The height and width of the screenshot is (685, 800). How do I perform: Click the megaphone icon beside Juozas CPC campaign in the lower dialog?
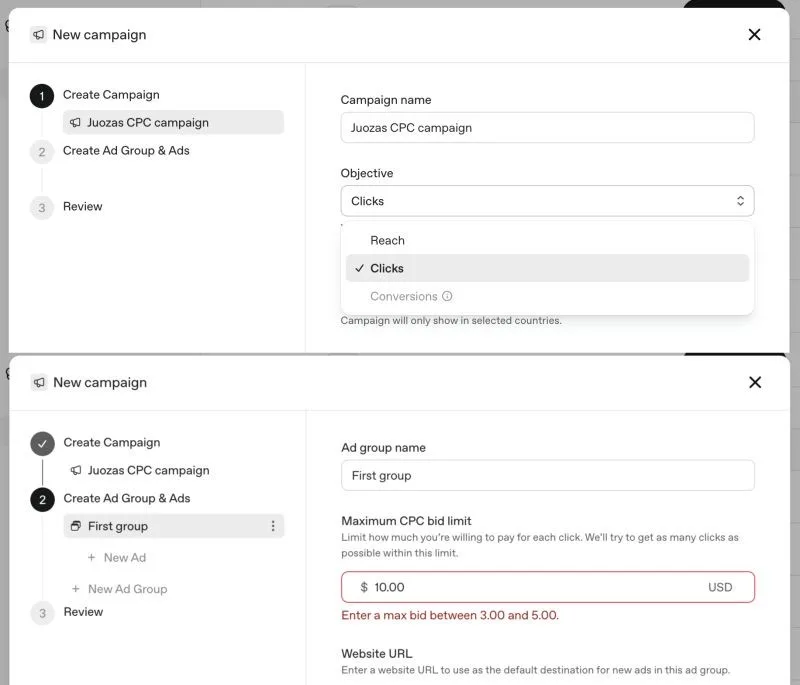click(x=76, y=470)
